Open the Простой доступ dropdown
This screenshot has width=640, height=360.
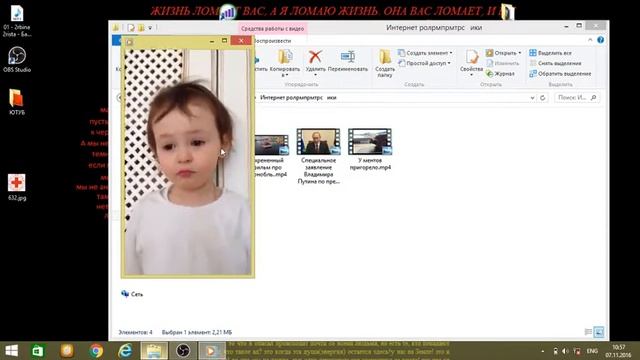tap(424, 63)
